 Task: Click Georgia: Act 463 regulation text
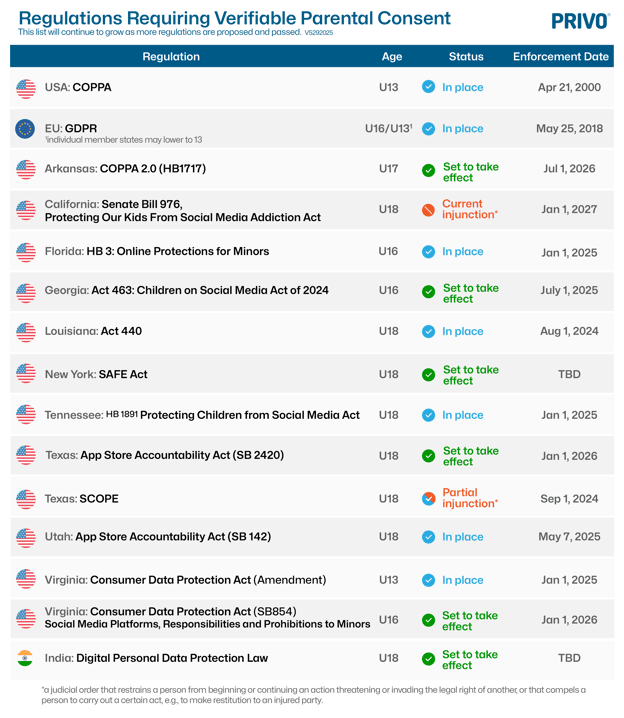click(186, 290)
